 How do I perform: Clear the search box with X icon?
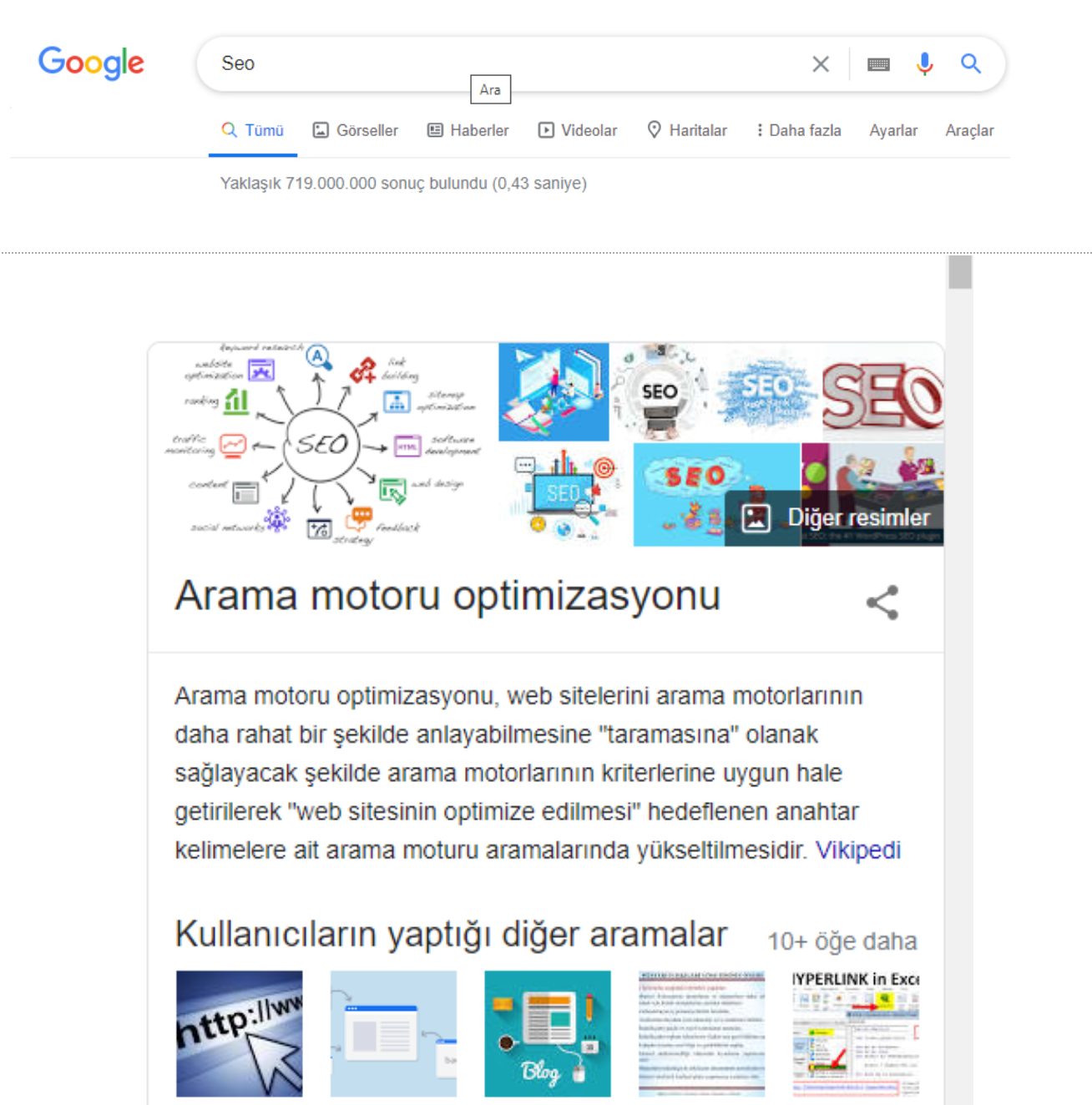pyautogui.click(x=821, y=63)
